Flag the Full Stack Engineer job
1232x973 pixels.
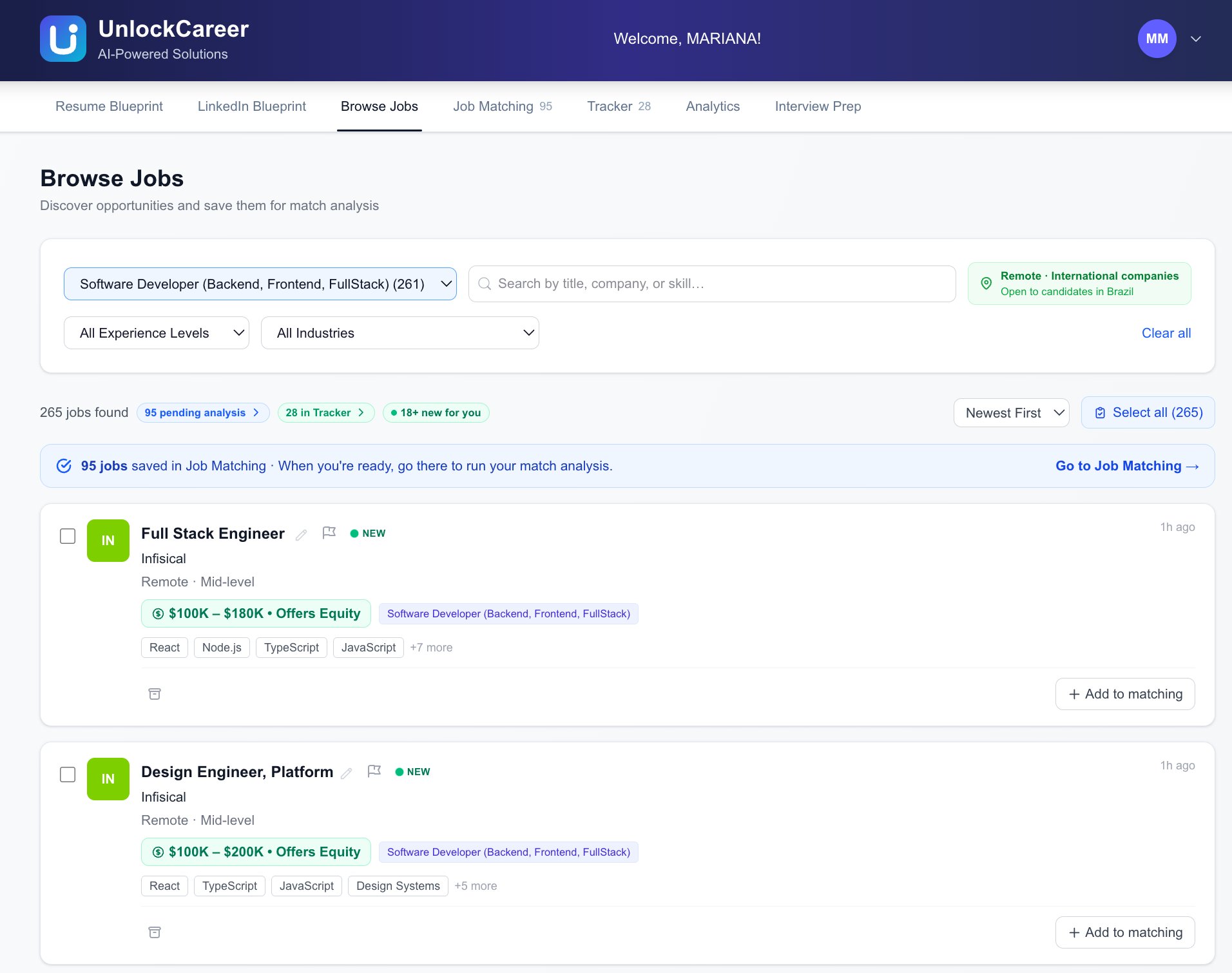(329, 533)
